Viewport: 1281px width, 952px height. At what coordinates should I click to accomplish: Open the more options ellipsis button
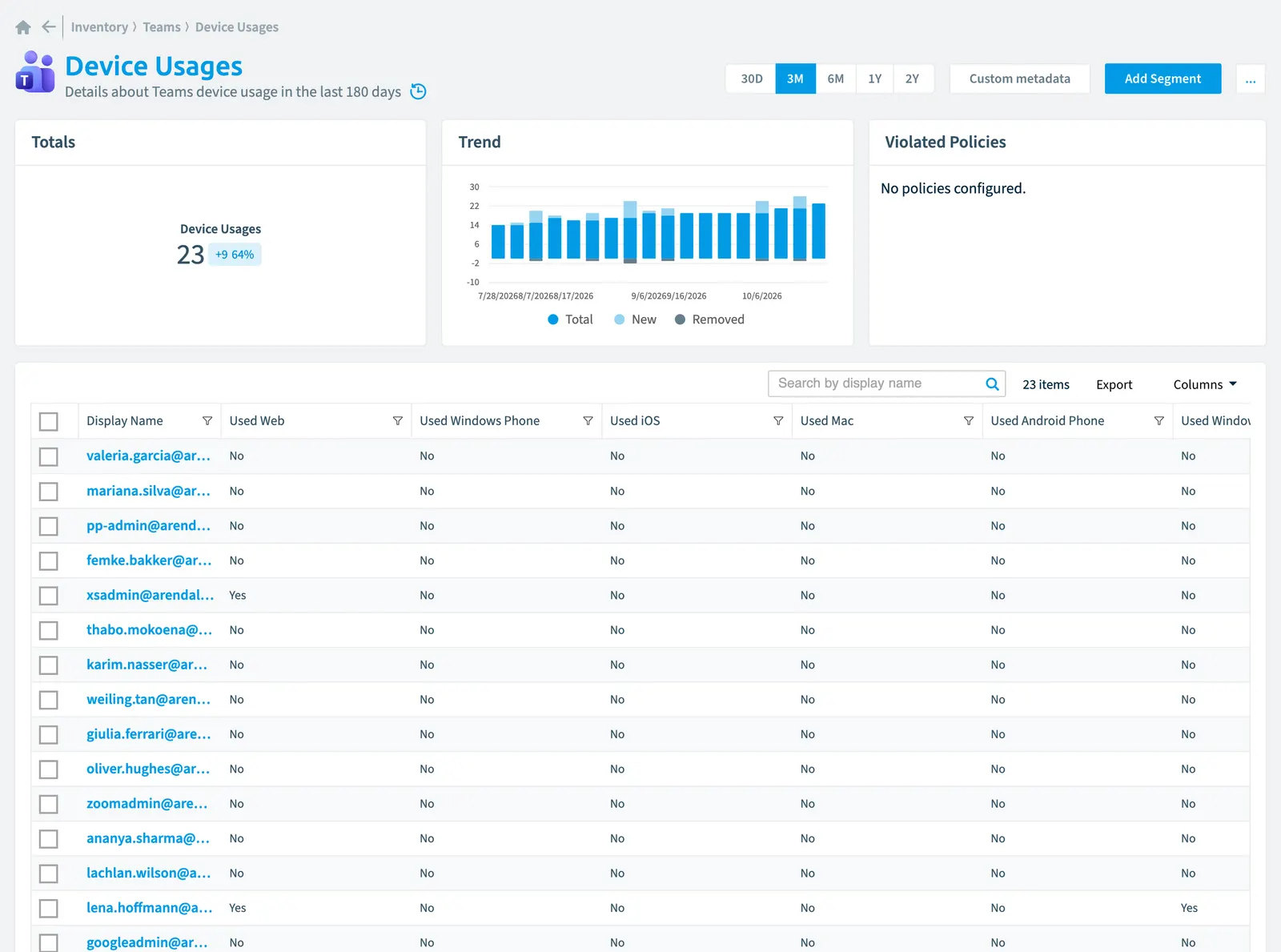point(1251,78)
